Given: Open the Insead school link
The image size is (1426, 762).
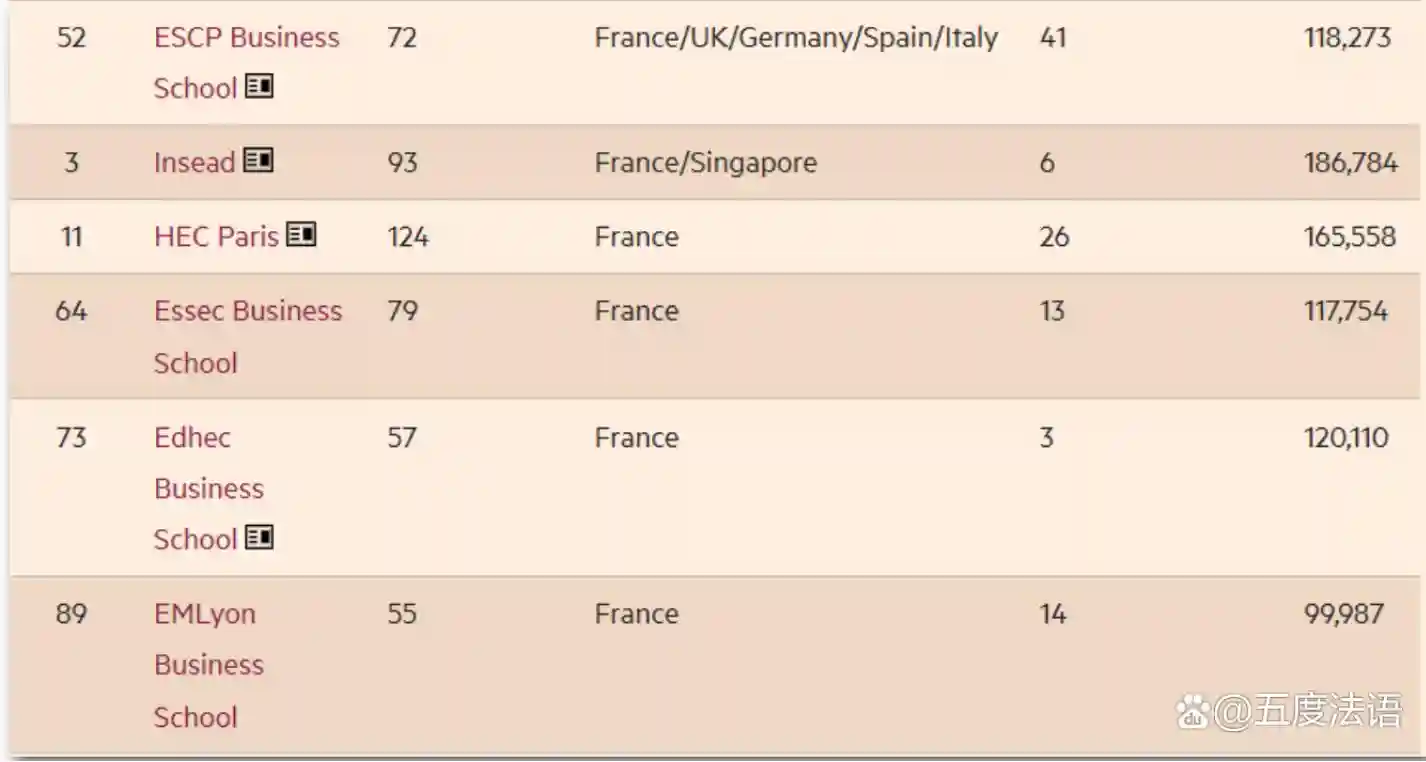Looking at the screenshot, I should (x=194, y=162).
